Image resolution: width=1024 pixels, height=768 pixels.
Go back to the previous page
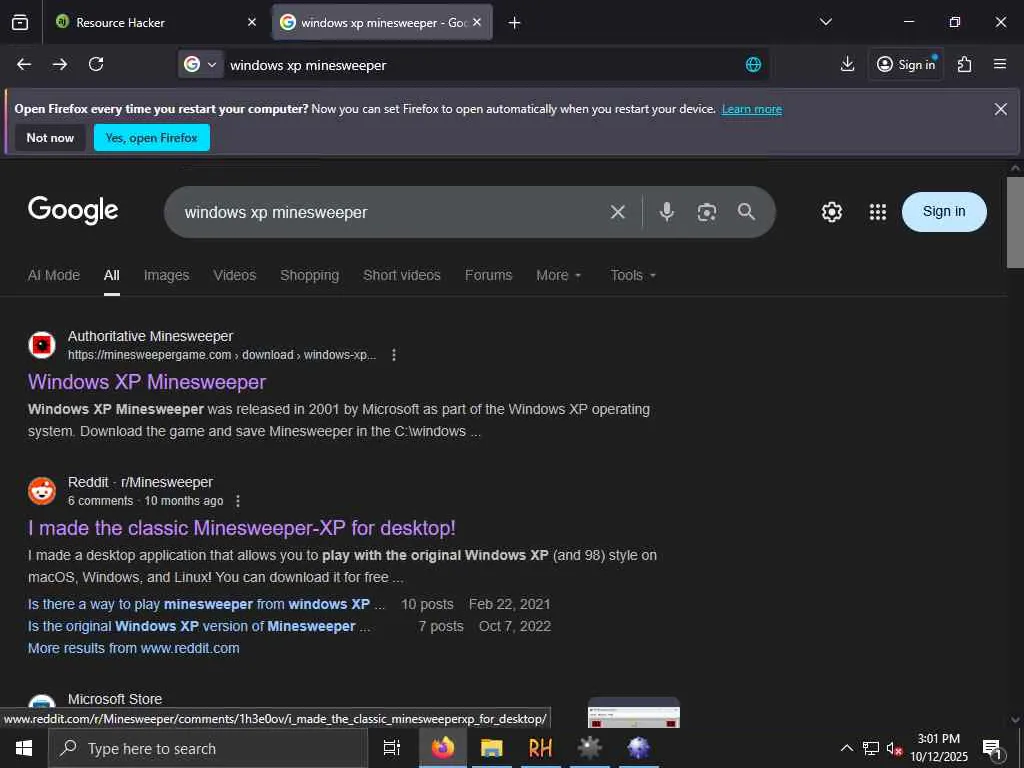pos(24,64)
